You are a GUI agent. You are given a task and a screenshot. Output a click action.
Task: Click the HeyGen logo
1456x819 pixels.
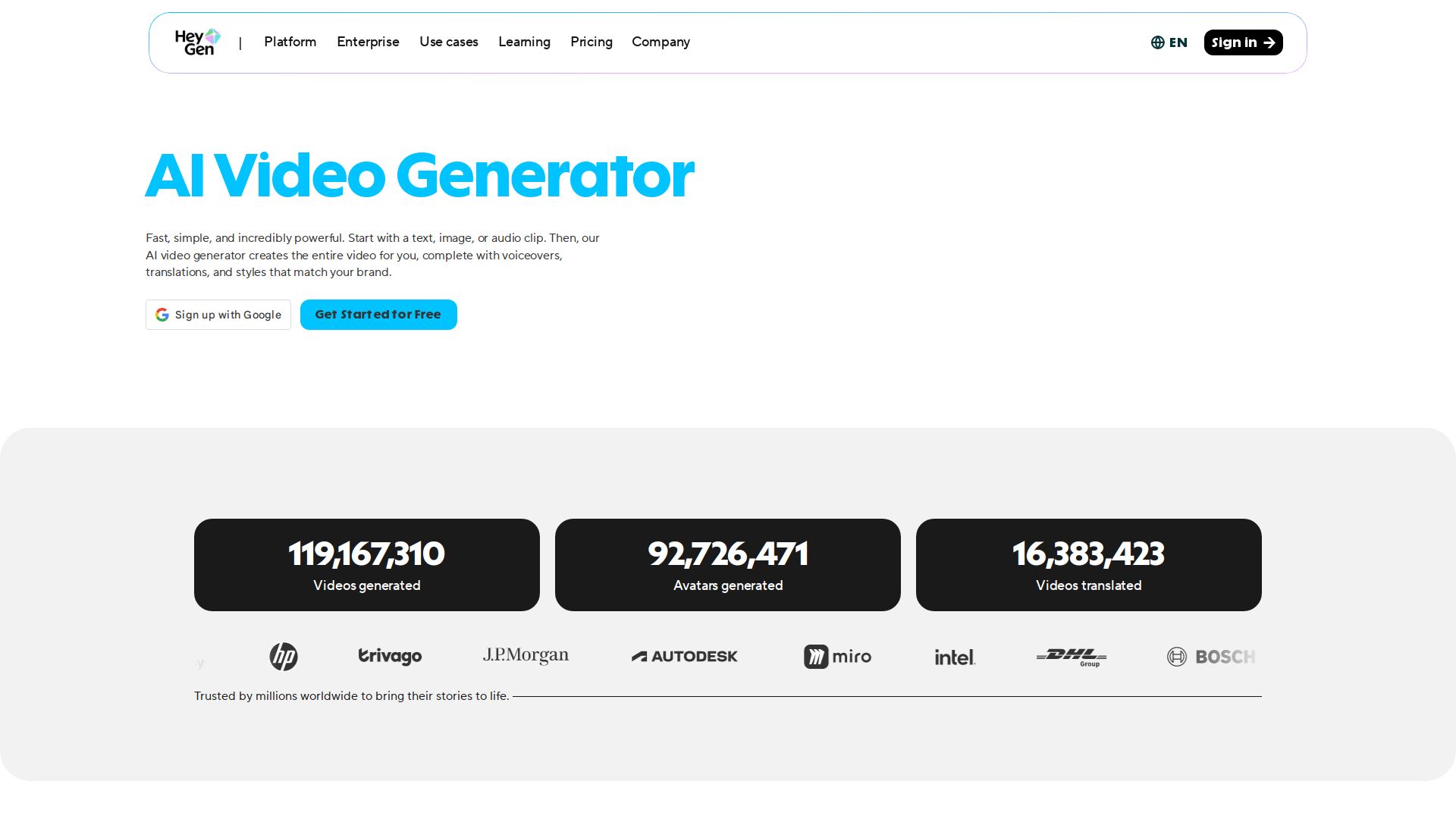[197, 42]
